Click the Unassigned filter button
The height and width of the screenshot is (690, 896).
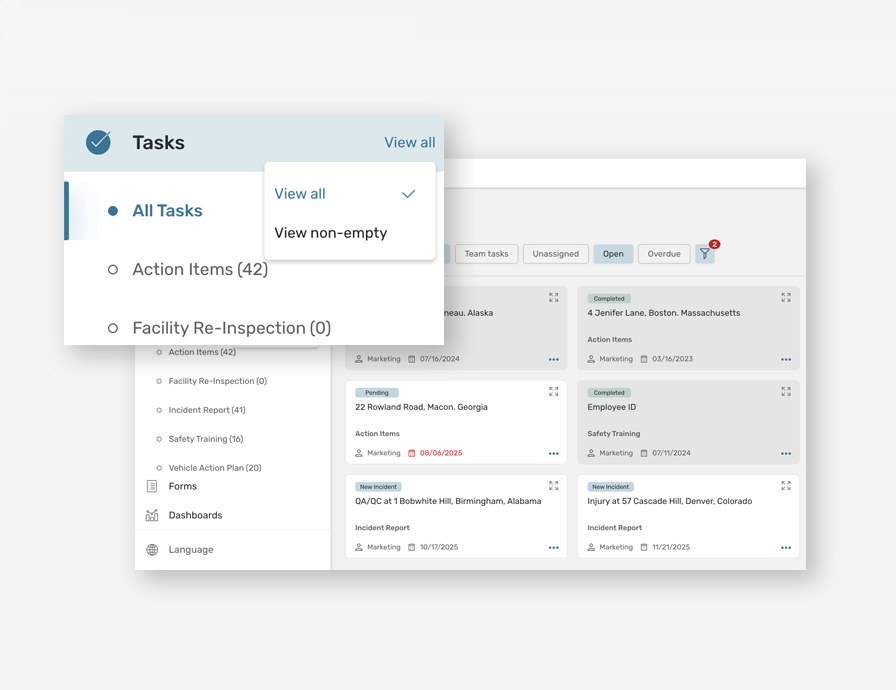555,254
